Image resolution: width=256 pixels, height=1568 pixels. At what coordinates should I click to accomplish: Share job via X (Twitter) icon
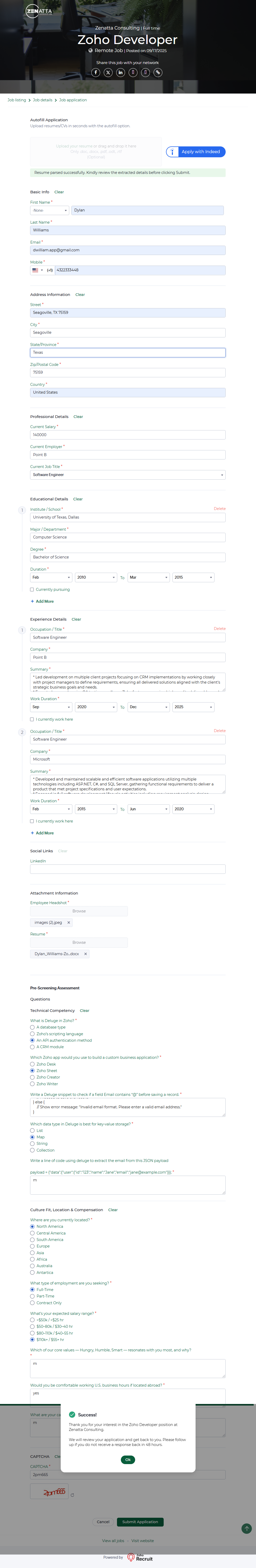pos(108,73)
